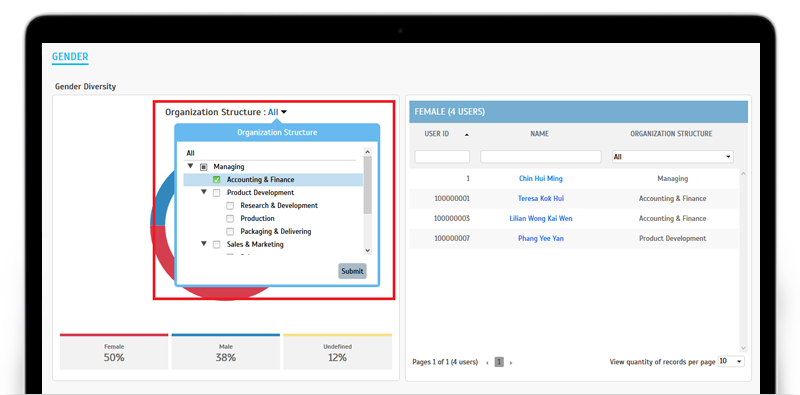The width and height of the screenshot is (800, 395).
Task: Collapse the Sales & Marketing node
Action: [x=204, y=244]
